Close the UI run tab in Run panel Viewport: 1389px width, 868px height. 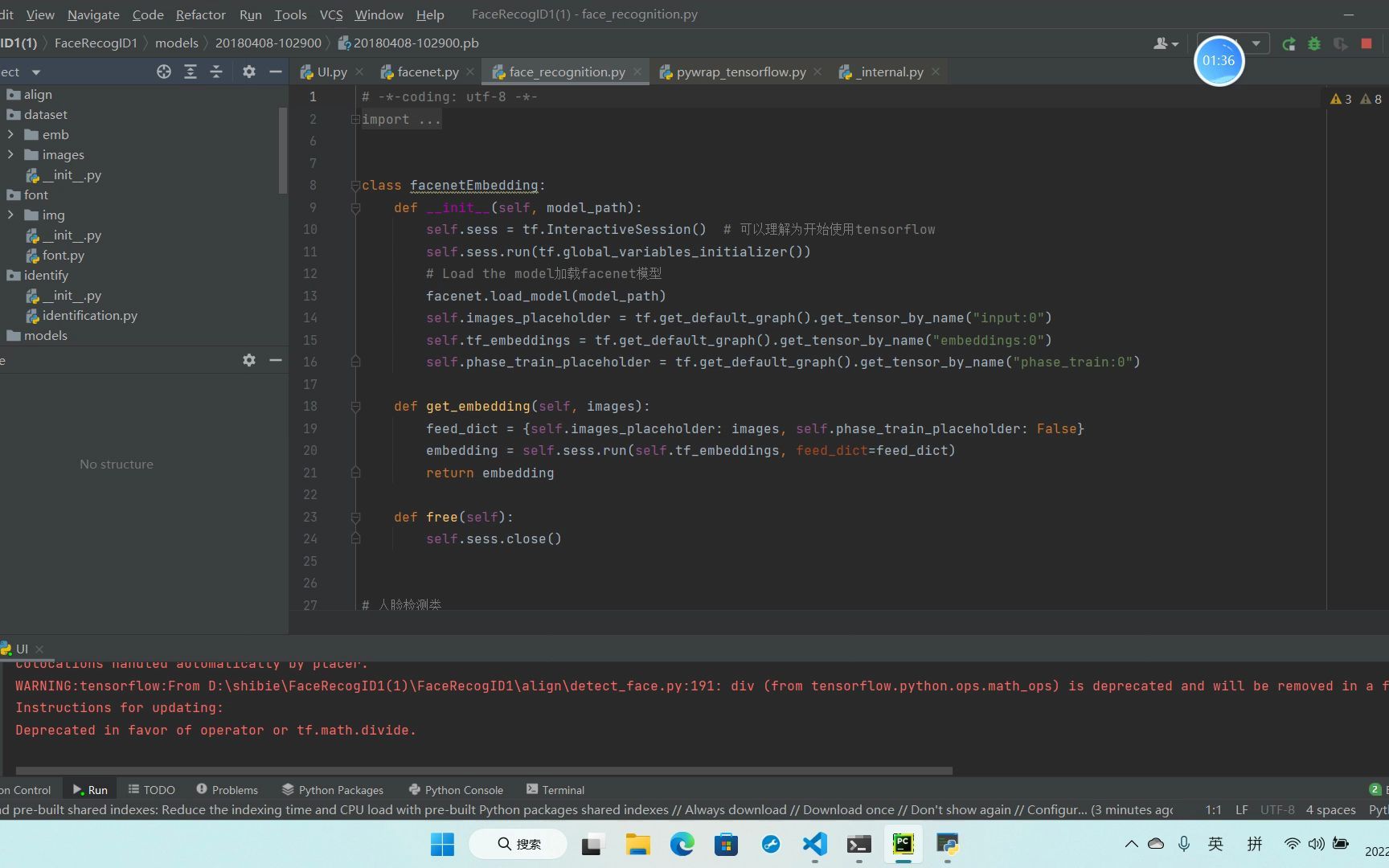[x=39, y=649]
